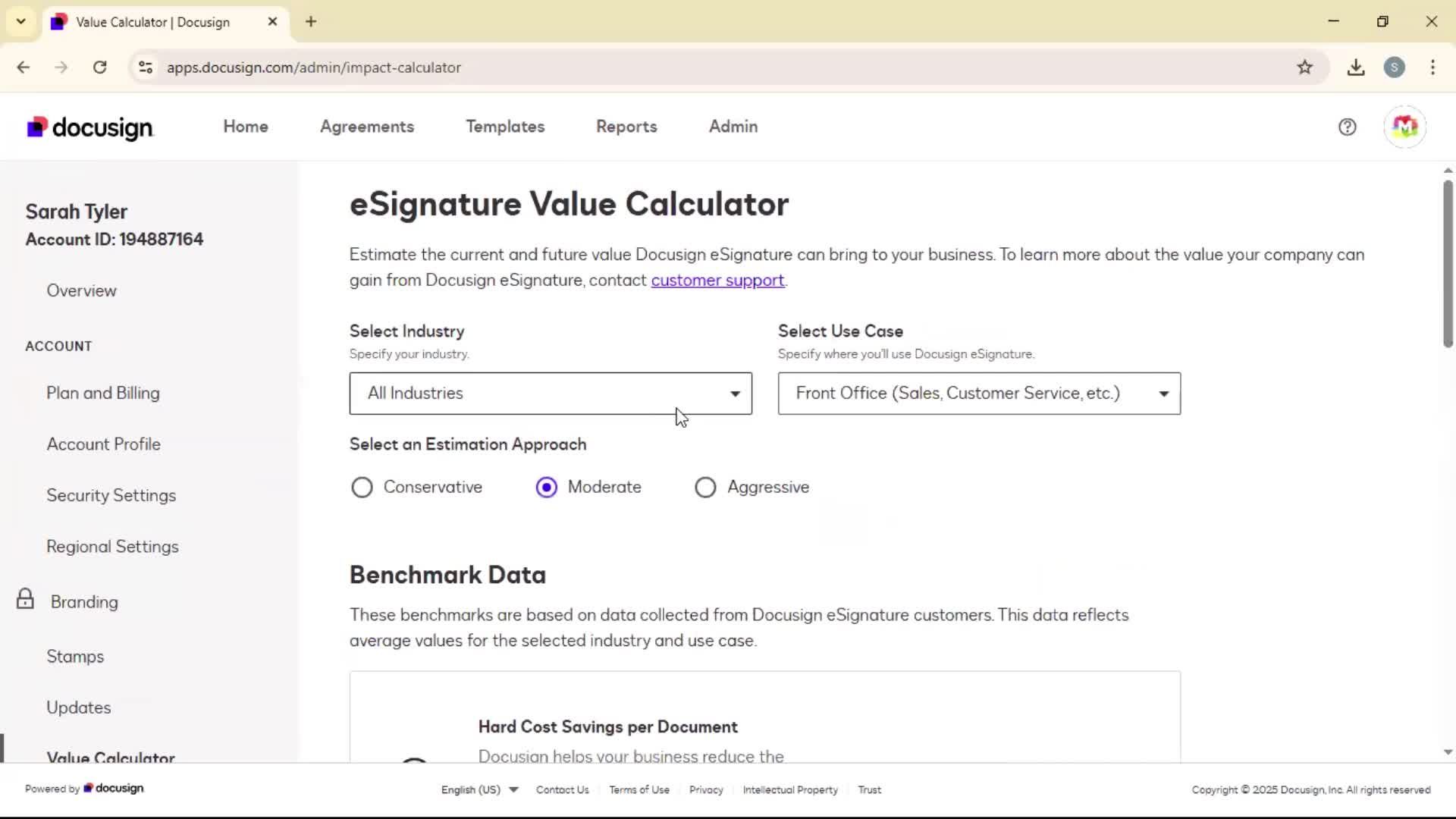Open the Agreements menu
This screenshot has height=819, width=1456.
pos(367,127)
